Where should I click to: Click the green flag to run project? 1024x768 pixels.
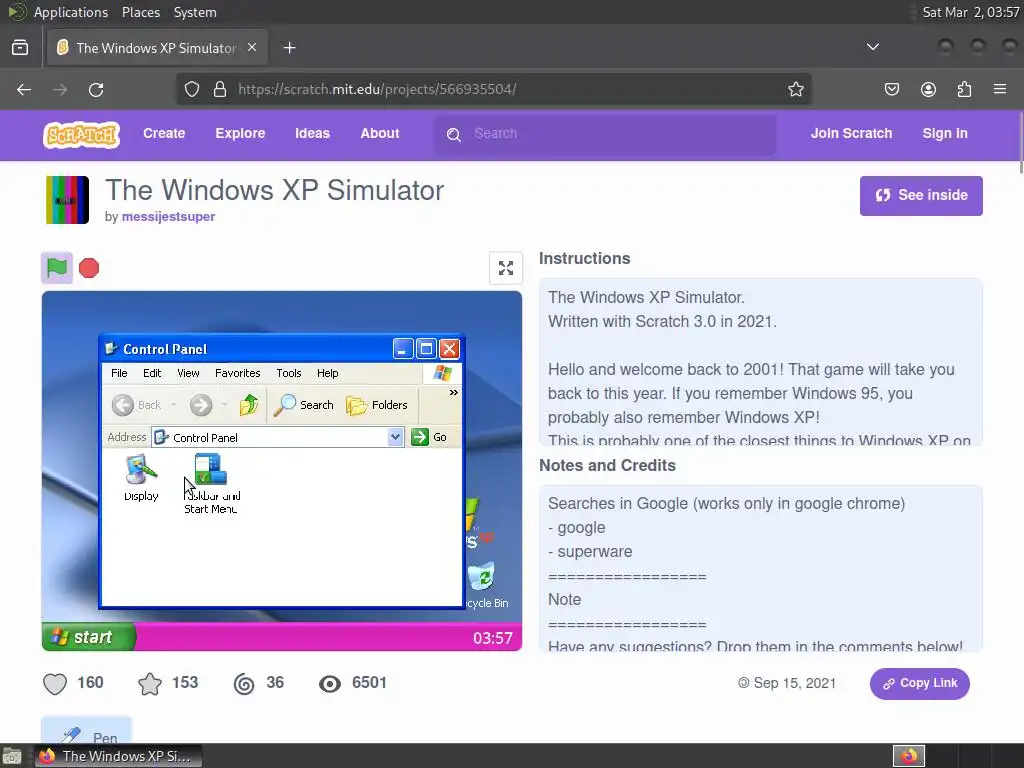point(57,268)
